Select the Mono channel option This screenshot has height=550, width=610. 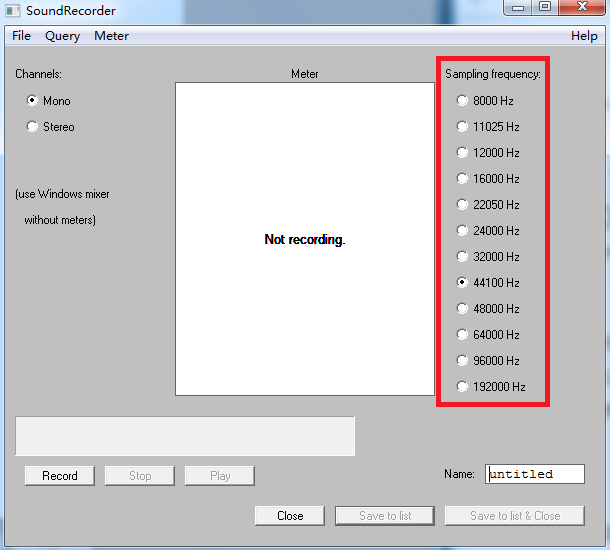tap(33, 101)
